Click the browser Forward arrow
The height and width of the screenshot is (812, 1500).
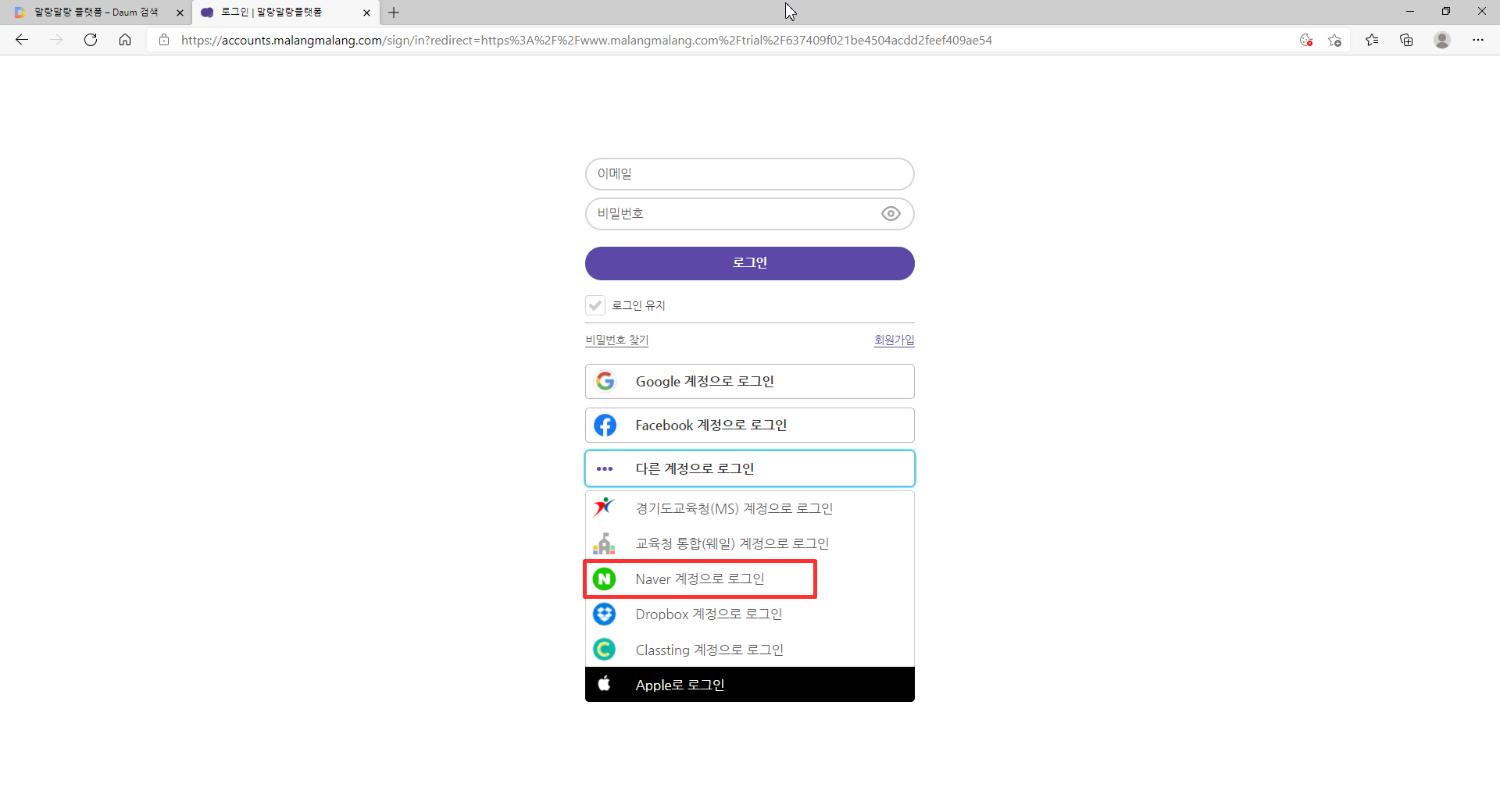point(56,40)
